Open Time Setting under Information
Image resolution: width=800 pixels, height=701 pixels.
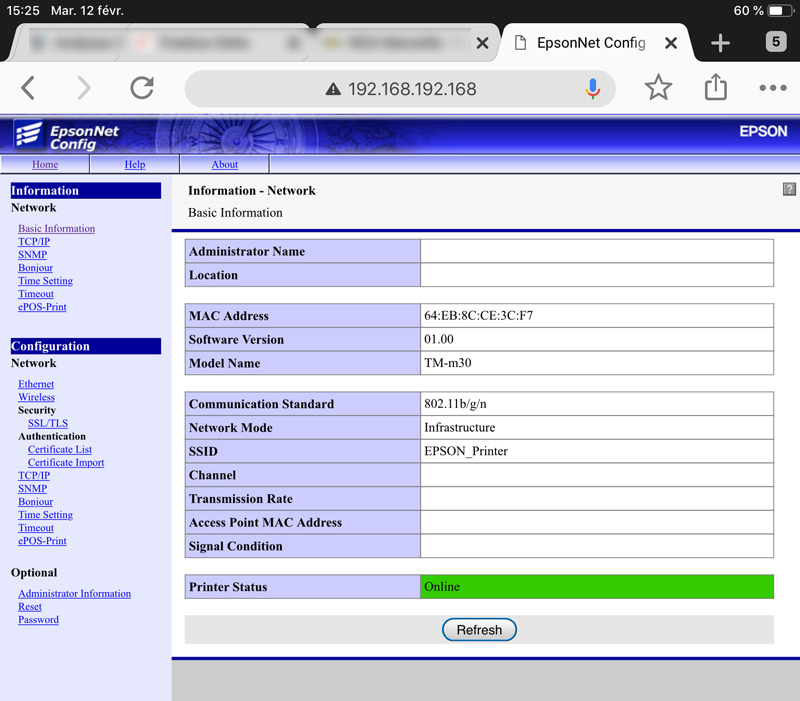[45, 281]
